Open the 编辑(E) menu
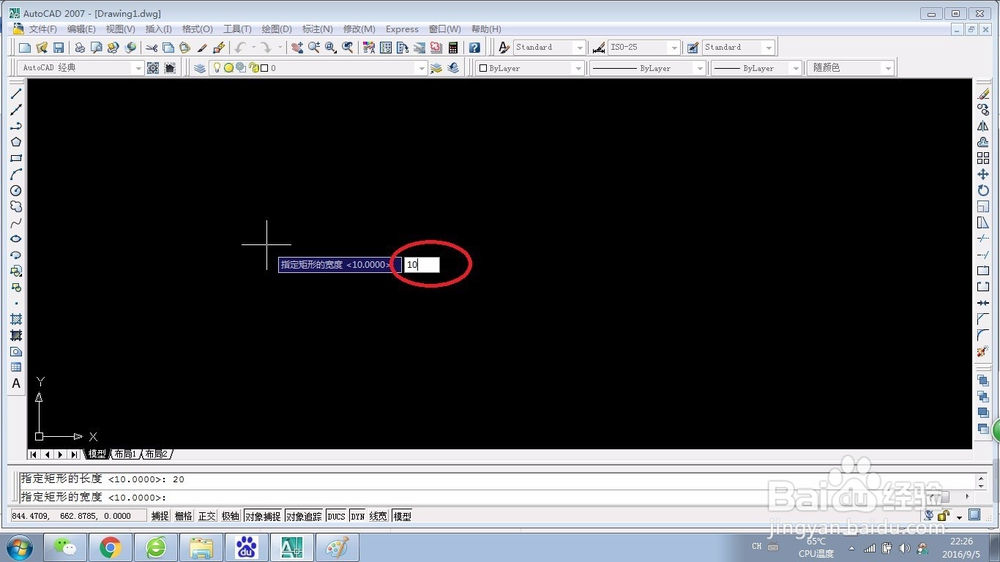Screen dimensions: 1000x562 coord(81,29)
